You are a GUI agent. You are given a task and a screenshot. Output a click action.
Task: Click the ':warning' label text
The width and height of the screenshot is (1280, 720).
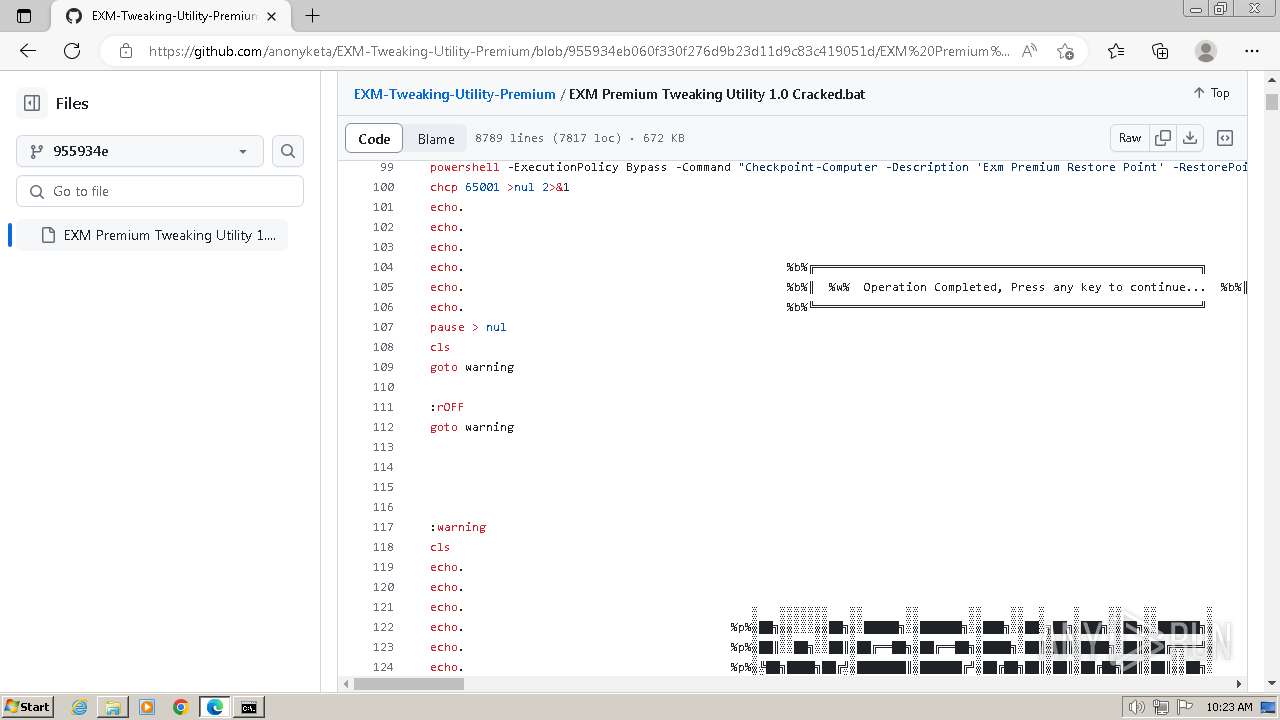(x=458, y=527)
